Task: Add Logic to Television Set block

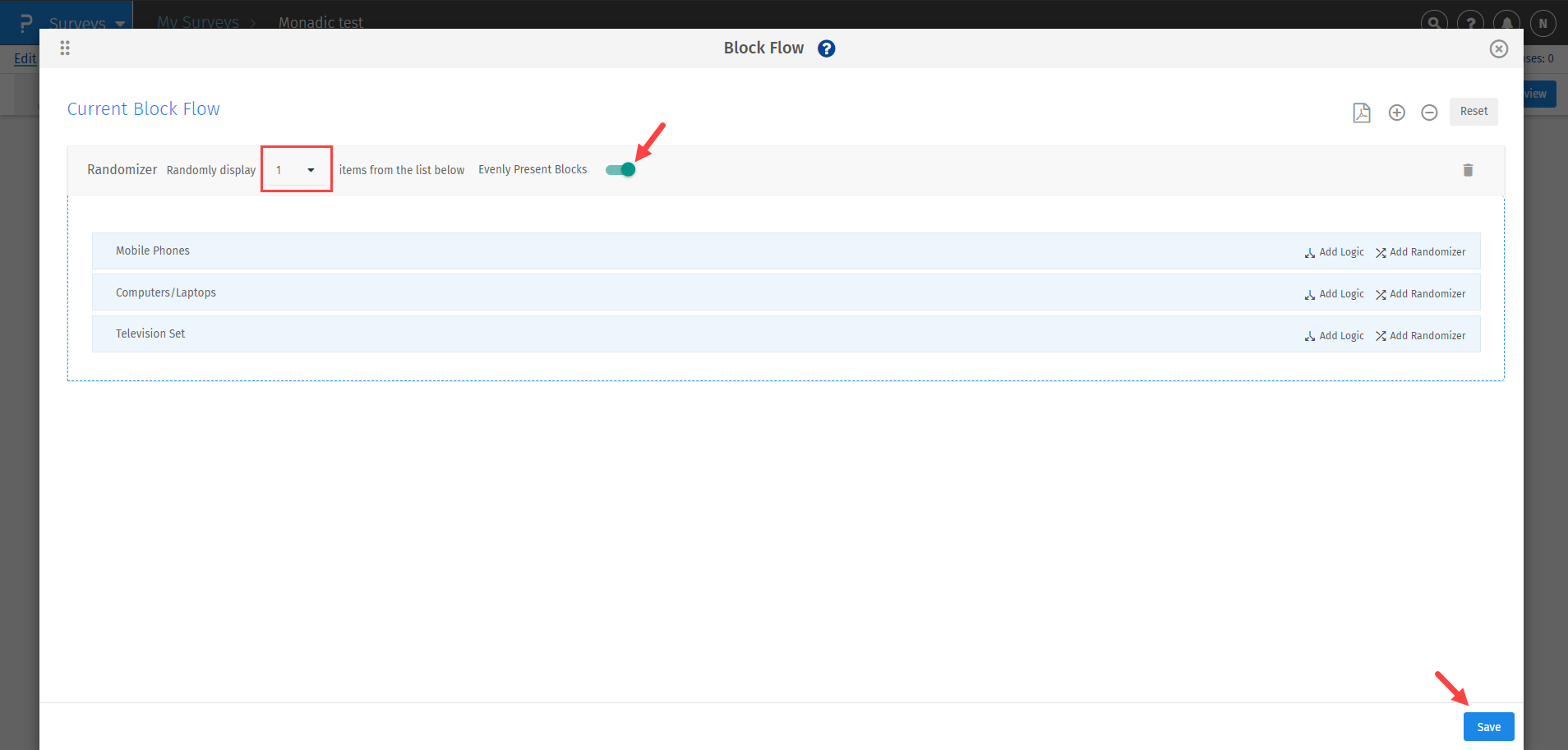Action: click(1334, 336)
